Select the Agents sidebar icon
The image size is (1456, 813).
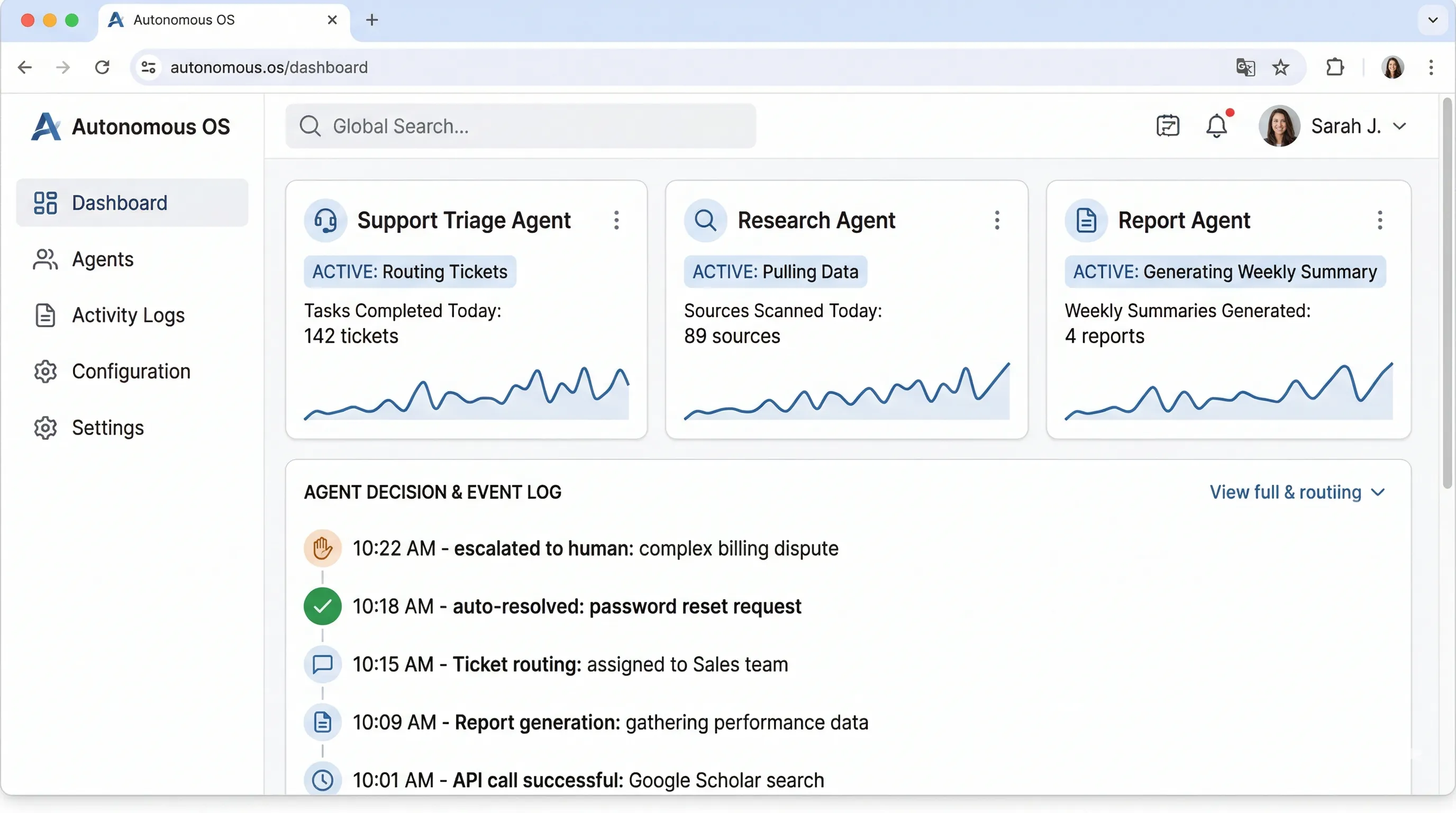(x=45, y=259)
